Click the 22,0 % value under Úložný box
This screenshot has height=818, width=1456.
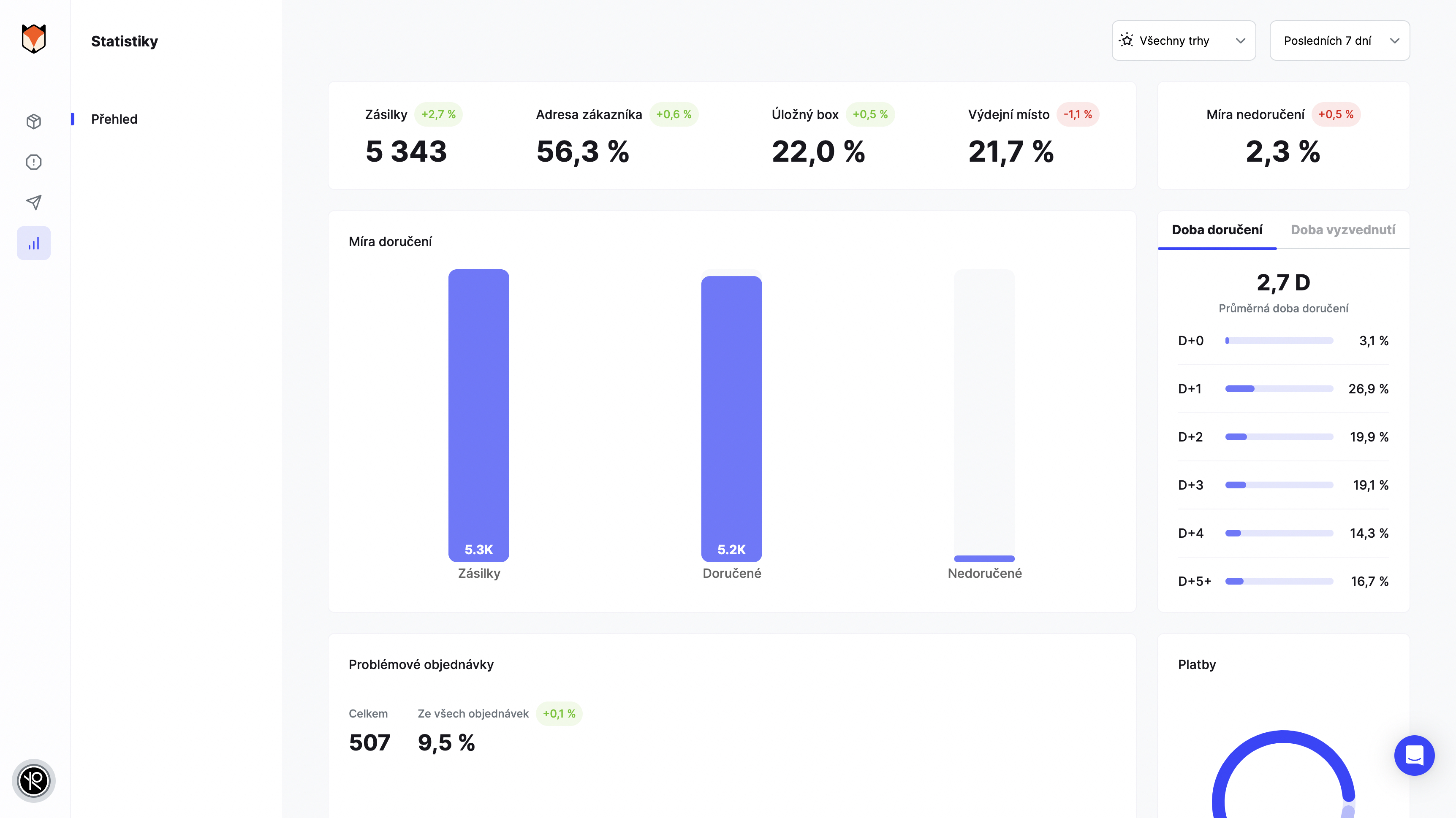(818, 152)
